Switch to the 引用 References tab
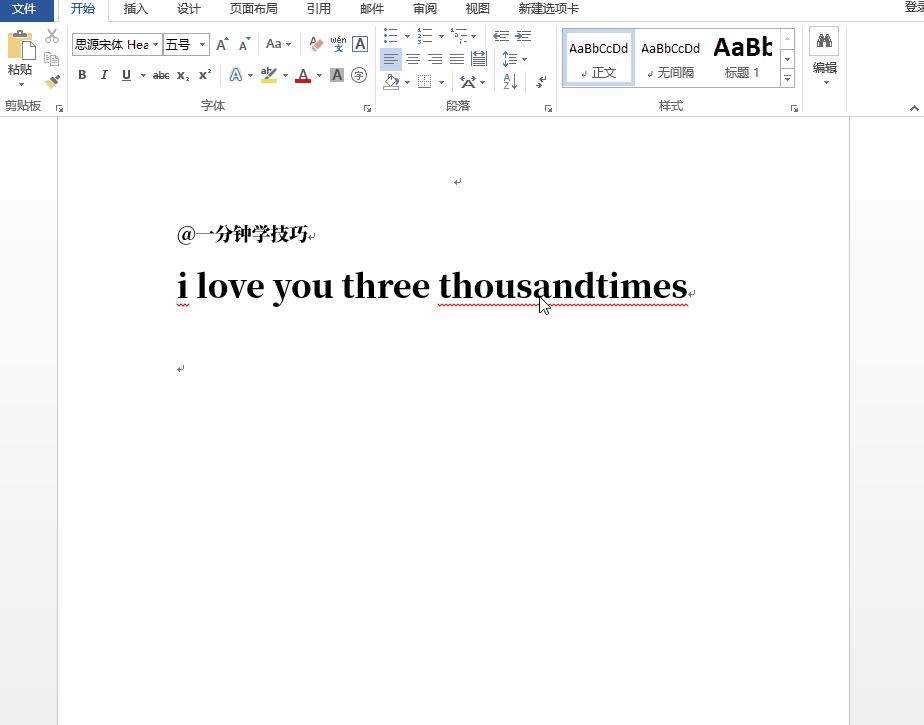This screenshot has width=924, height=725. click(319, 9)
